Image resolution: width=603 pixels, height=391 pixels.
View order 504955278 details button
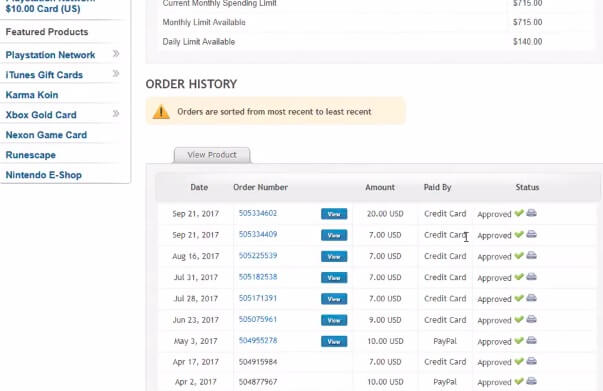tap(334, 341)
